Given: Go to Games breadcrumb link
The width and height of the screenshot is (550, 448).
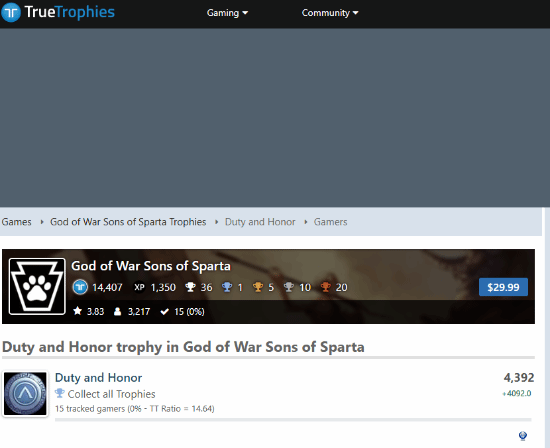Looking at the screenshot, I should click(x=16, y=222).
